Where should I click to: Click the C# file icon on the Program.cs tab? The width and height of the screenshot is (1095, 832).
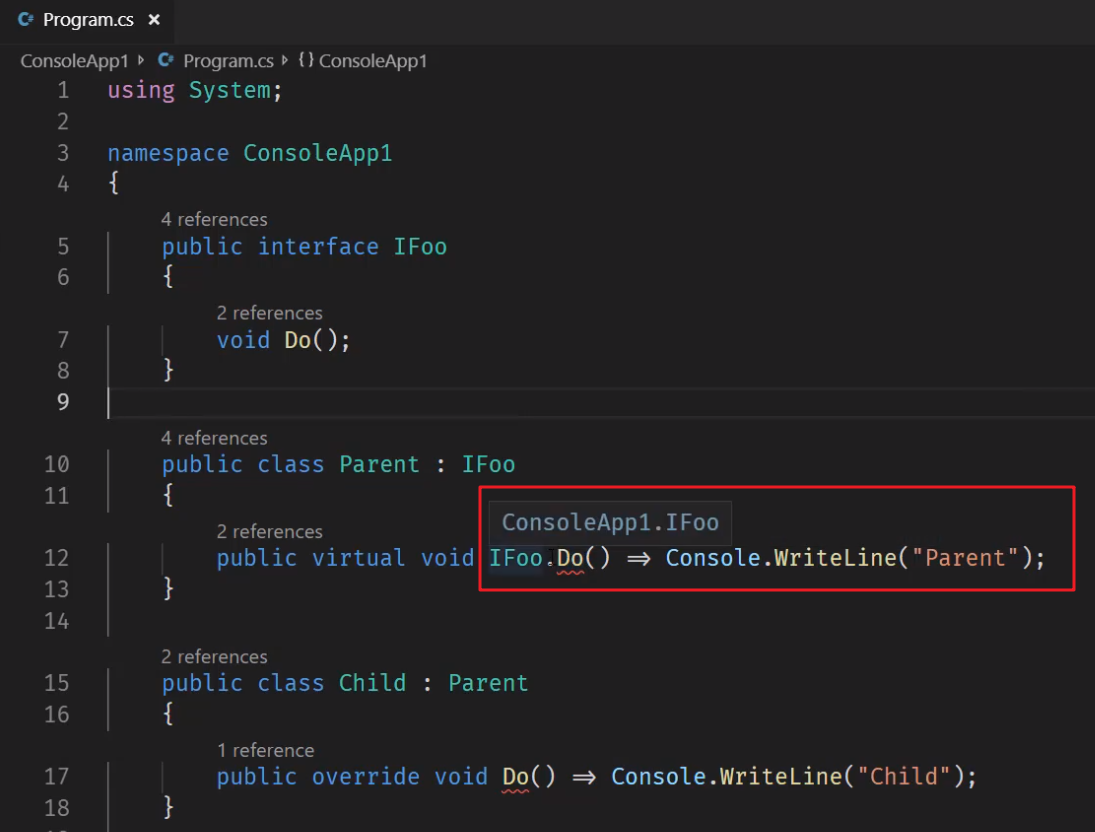27,18
